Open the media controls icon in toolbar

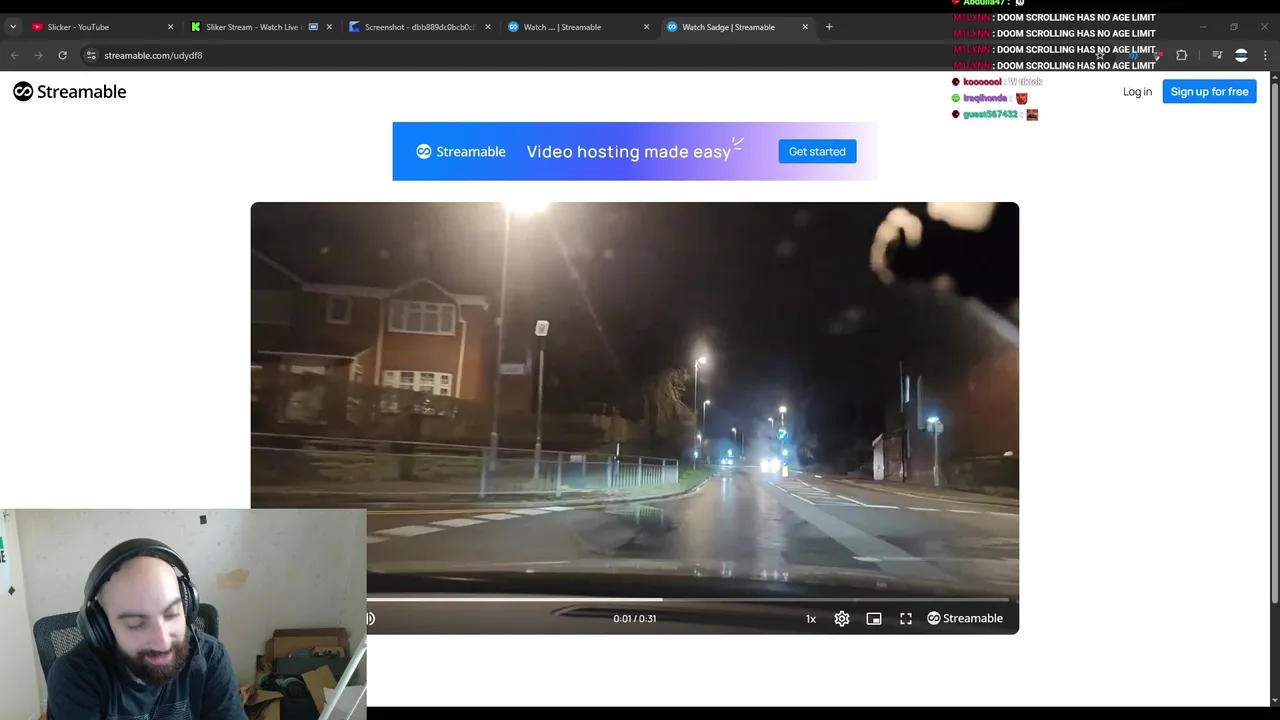coord(1217,55)
